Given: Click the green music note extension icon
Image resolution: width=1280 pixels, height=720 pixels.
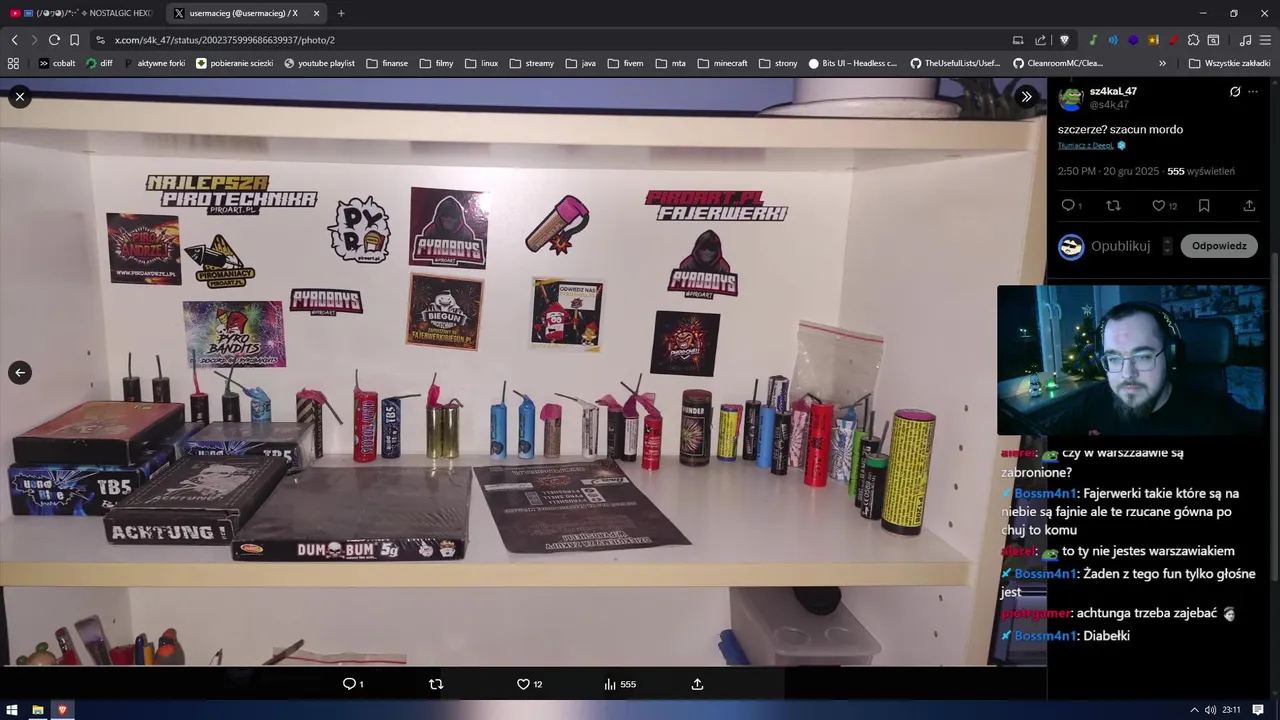Looking at the screenshot, I should (x=1093, y=40).
